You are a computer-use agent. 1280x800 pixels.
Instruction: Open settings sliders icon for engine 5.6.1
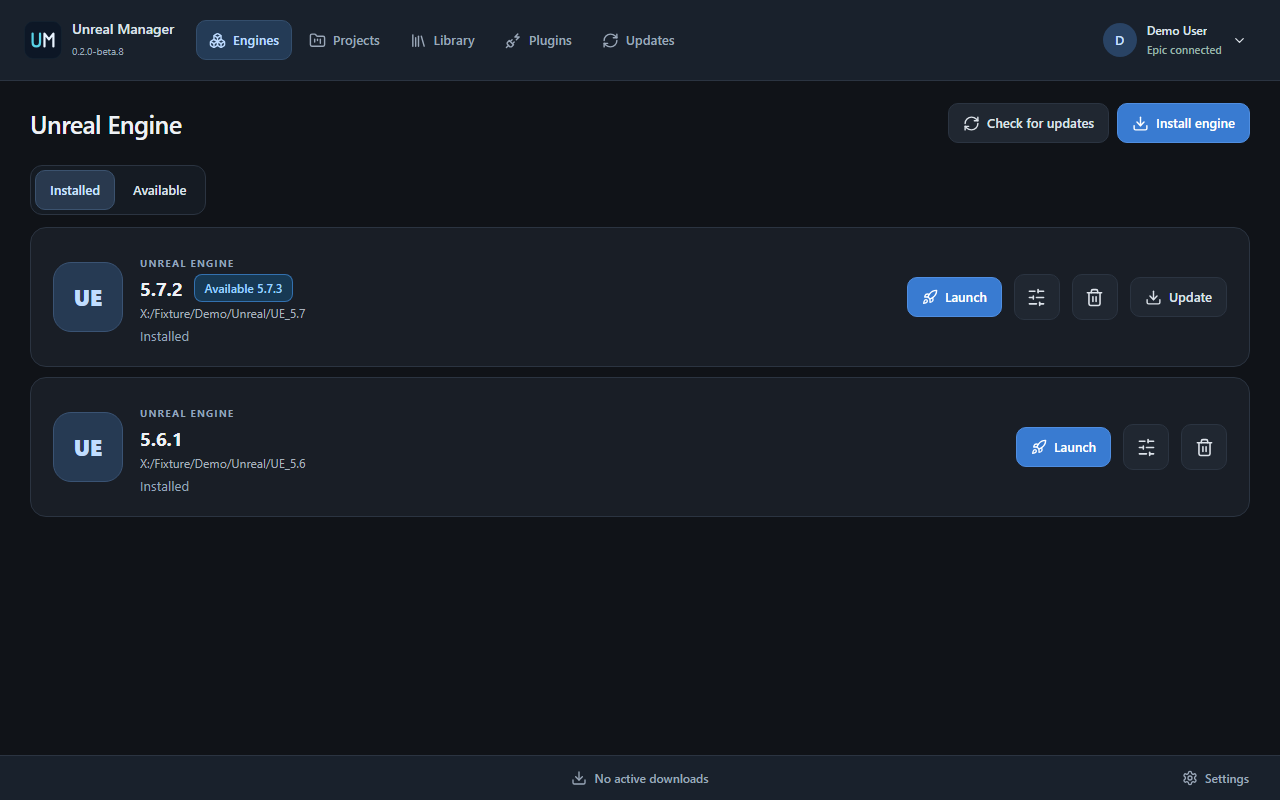1146,447
